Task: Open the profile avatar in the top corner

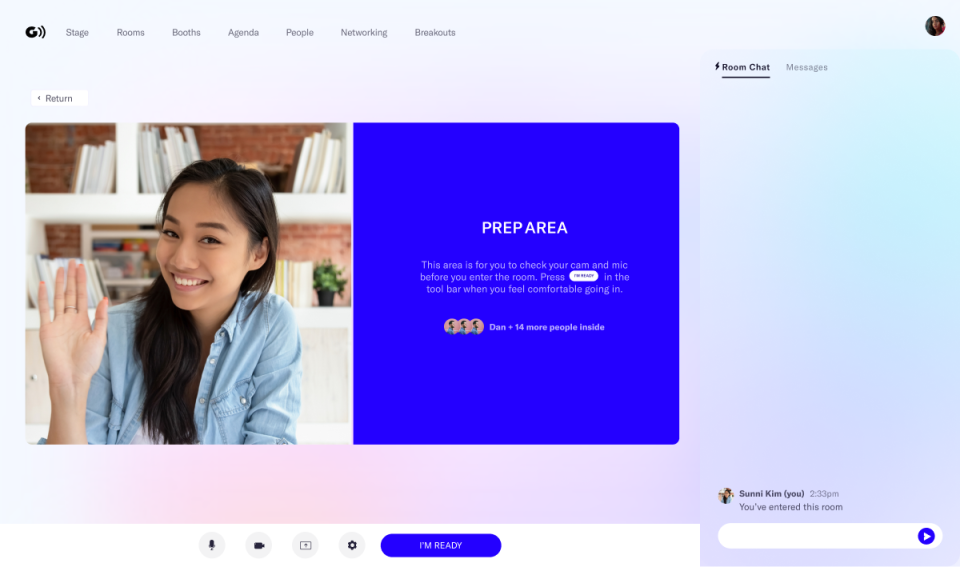Action: [935, 26]
